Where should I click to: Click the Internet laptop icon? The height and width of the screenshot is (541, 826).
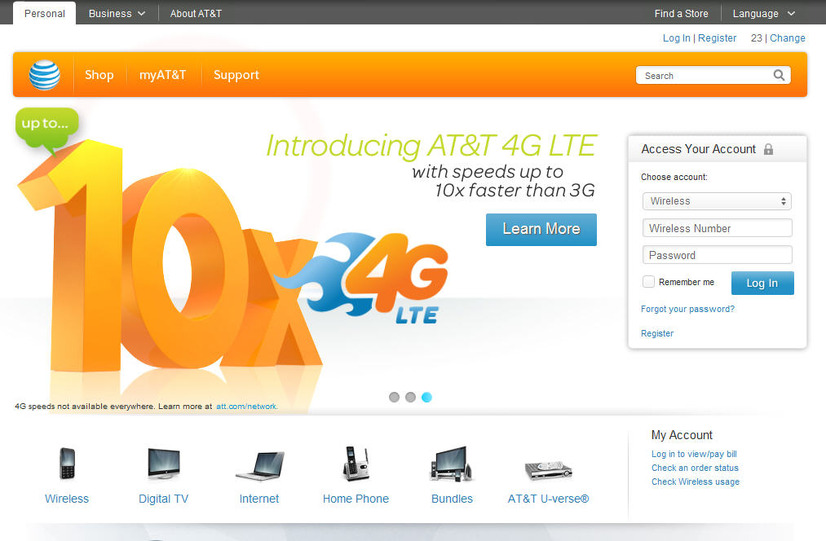(260, 465)
